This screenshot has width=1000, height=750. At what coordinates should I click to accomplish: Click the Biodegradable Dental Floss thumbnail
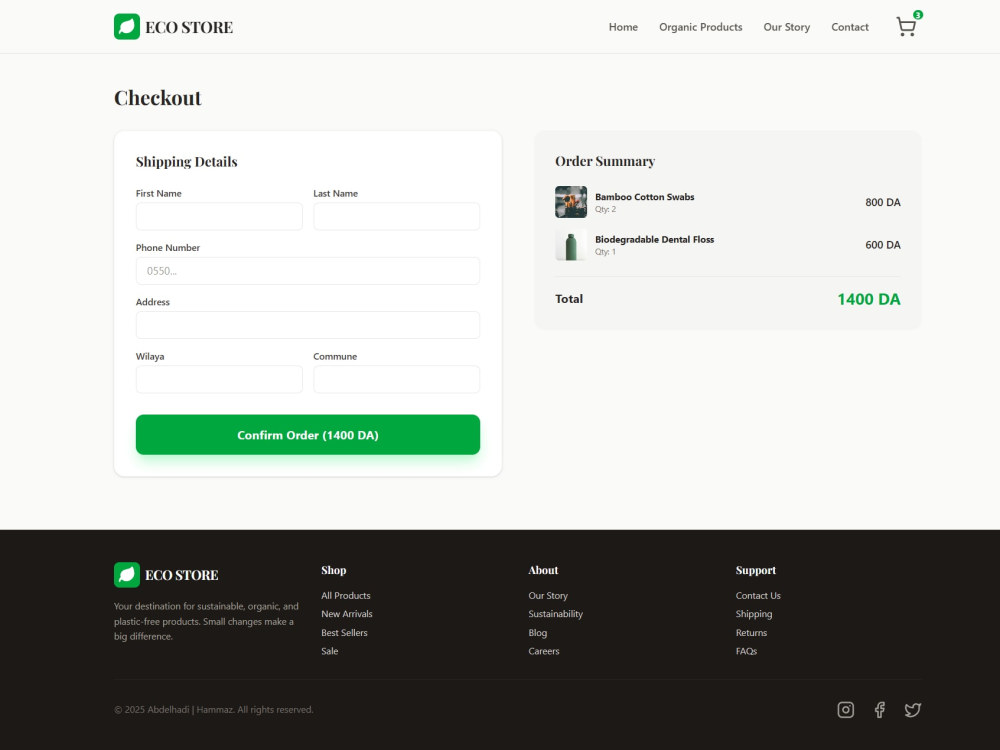[571, 245]
